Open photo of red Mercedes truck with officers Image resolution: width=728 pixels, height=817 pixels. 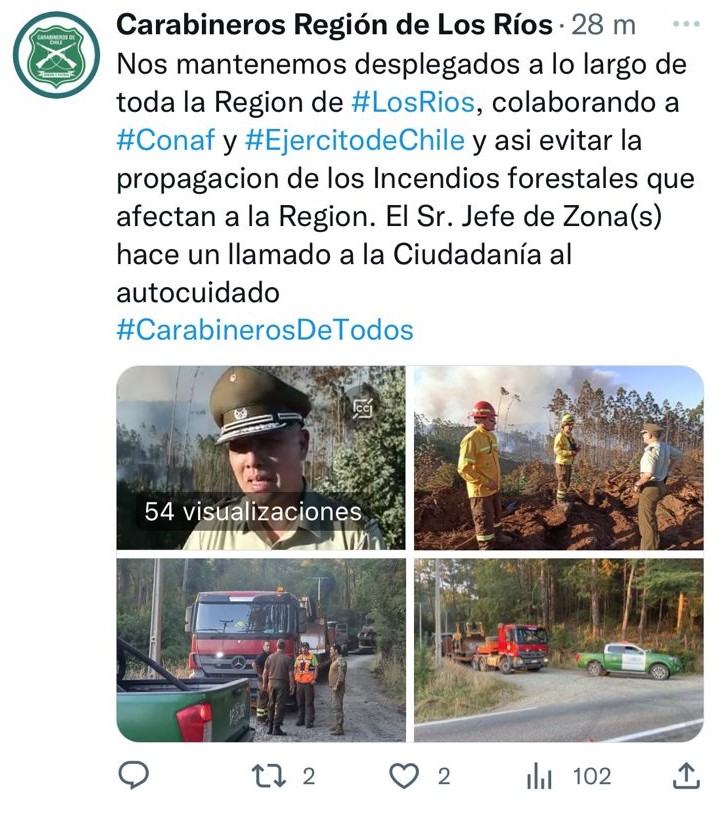point(261,650)
